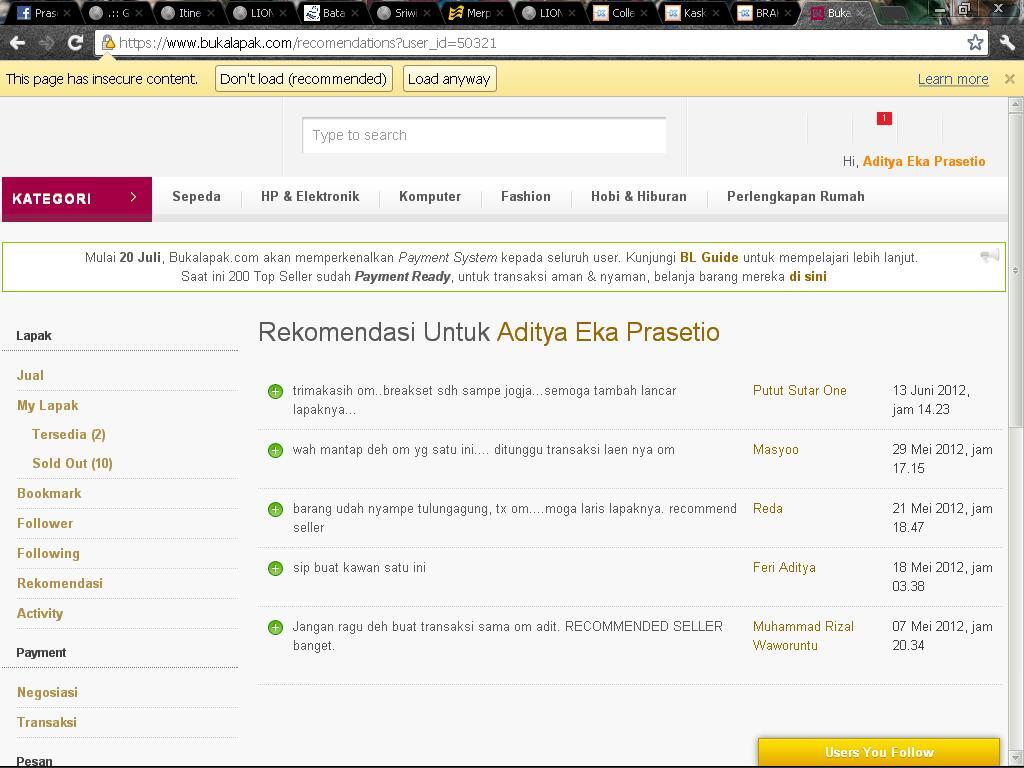This screenshot has width=1024, height=768.
Task: Focus the Type to search field
Action: coord(484,135)
